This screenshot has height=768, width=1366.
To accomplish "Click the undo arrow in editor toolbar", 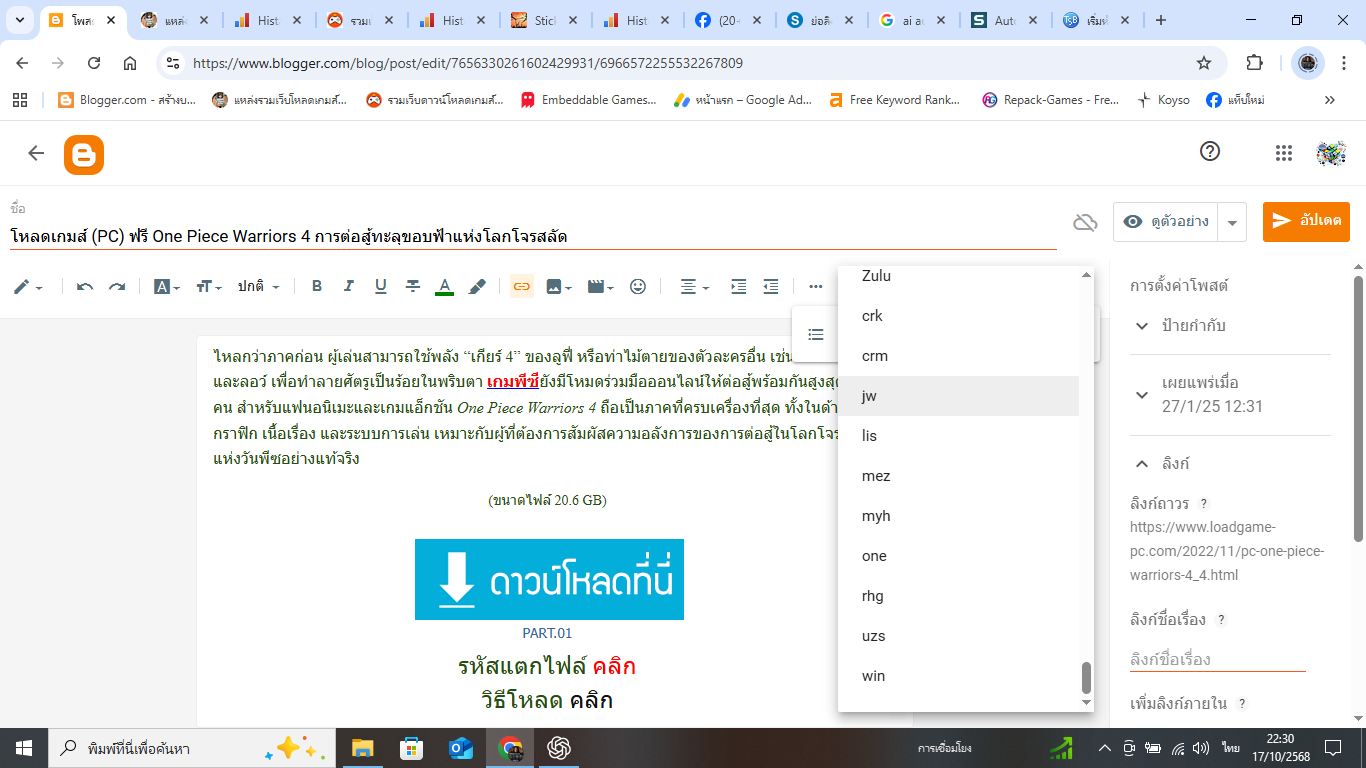I will 85,286.
